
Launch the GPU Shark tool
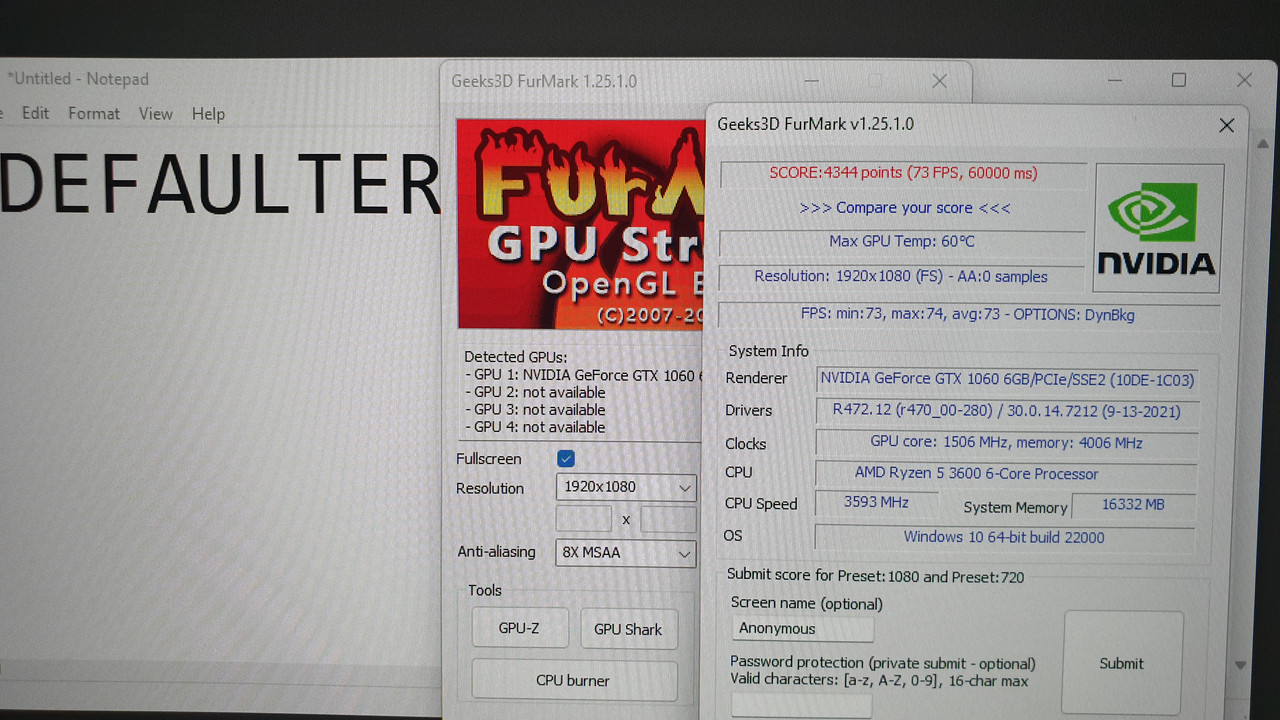(x=628, y=629)
